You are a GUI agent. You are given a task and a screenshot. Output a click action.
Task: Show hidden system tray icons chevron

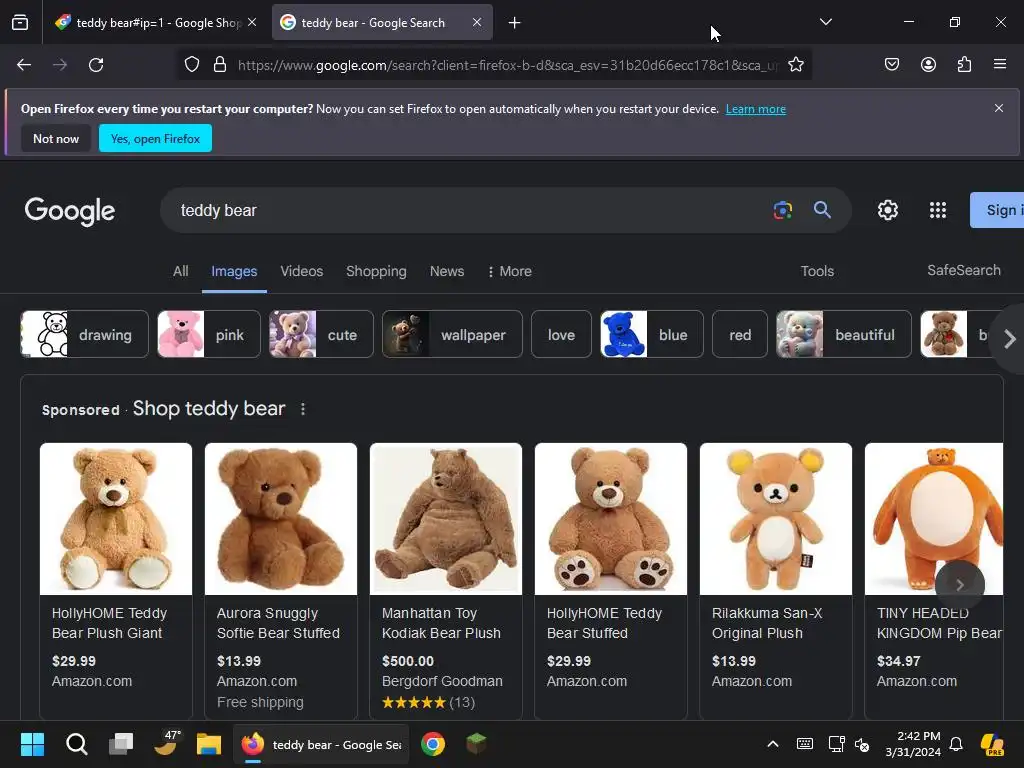(x=773, y=744)
